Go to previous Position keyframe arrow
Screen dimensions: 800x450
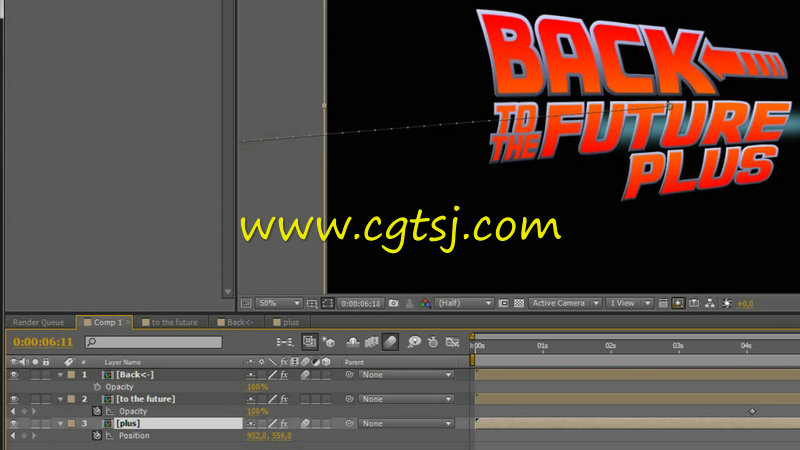[x=13, y=436]
